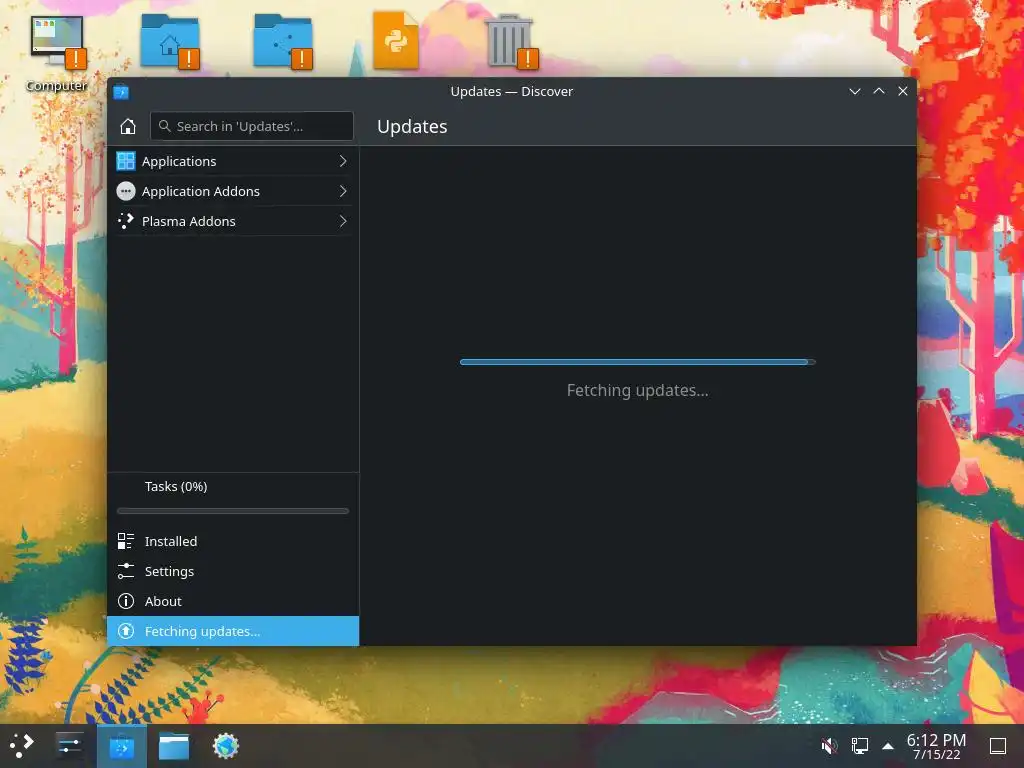The image size is (1024, 768).
Task: Expand the Application Addons chevron arrow
Action: (343, 191)
